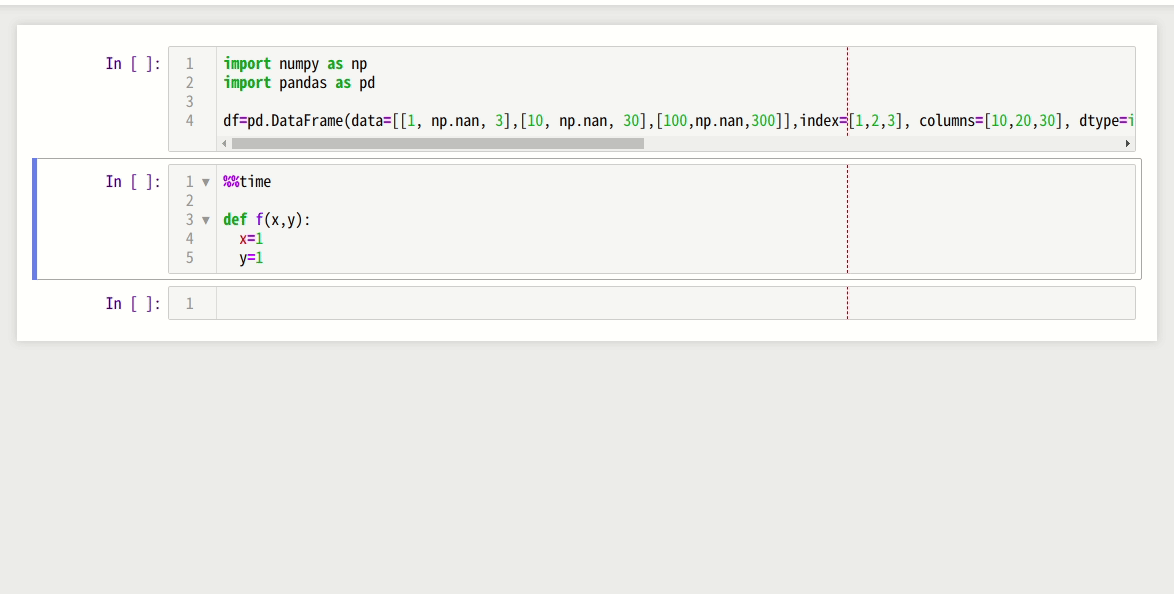The height and width of the screenshot is (594, 1174).
Task: Click the blank line 2 in second cell
Action: 675,201
